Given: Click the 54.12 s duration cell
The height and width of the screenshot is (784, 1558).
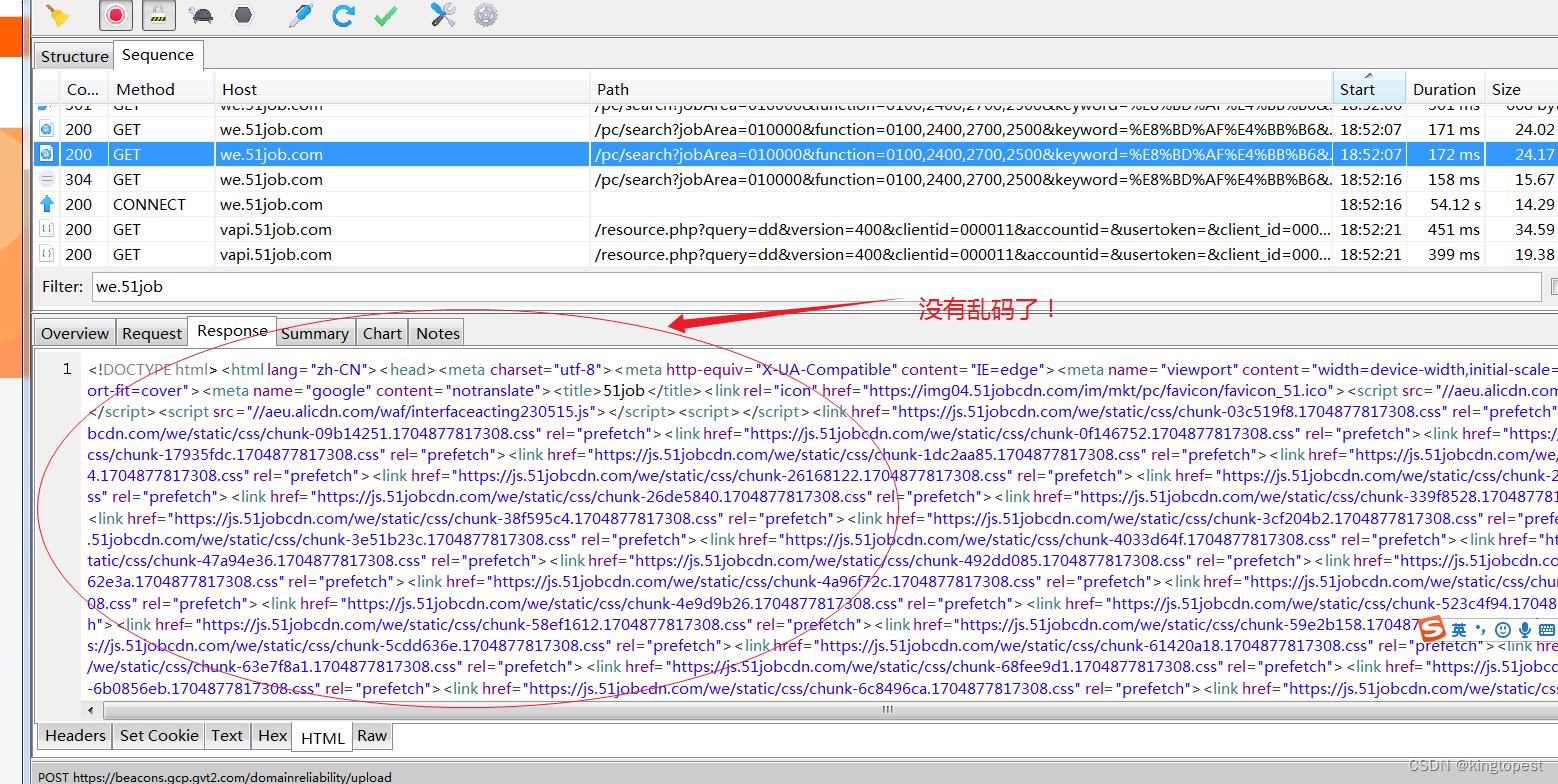Looking at the screenshot, I should [x=1455, y=205].
